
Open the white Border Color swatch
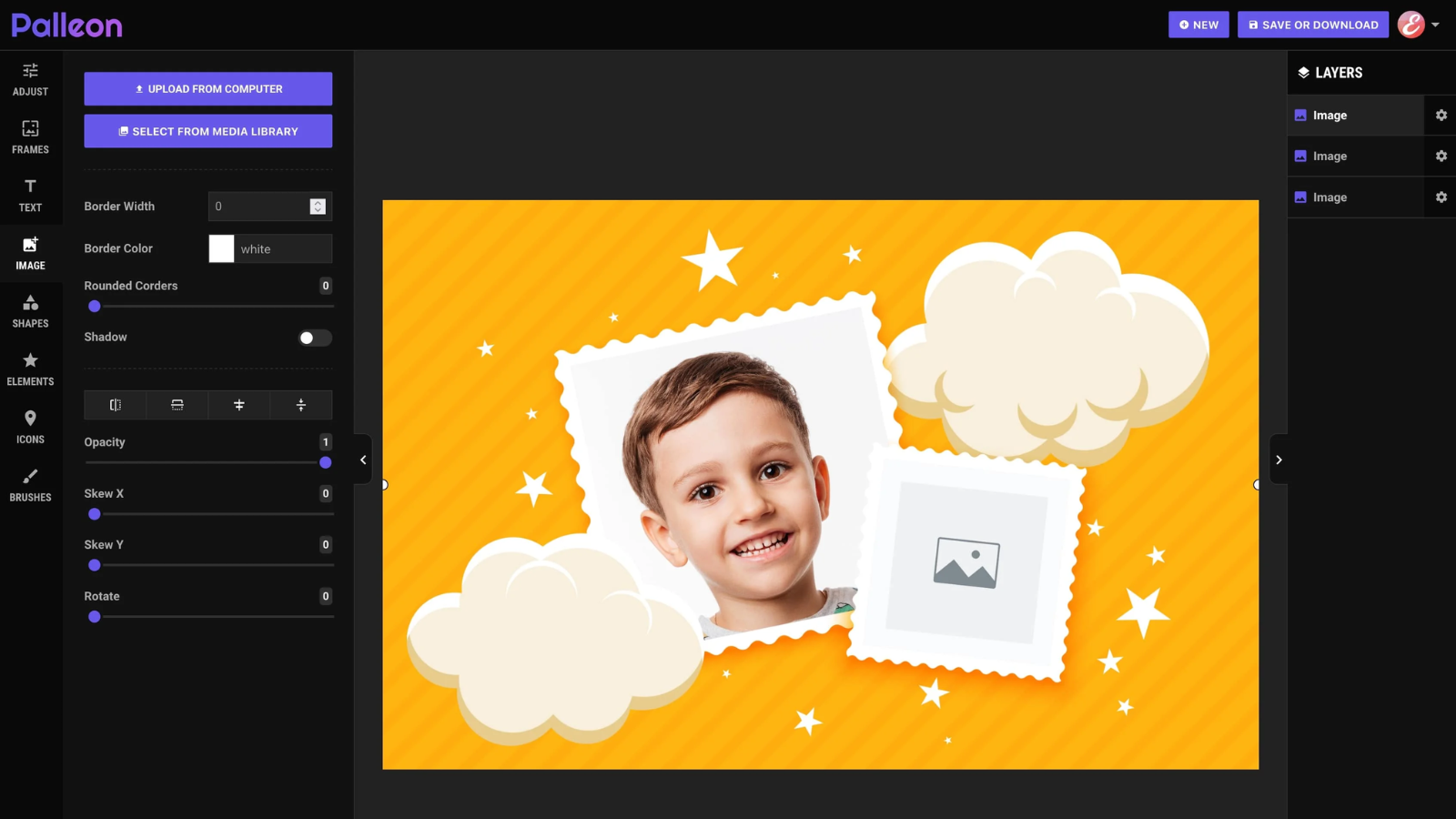(221, 248)
